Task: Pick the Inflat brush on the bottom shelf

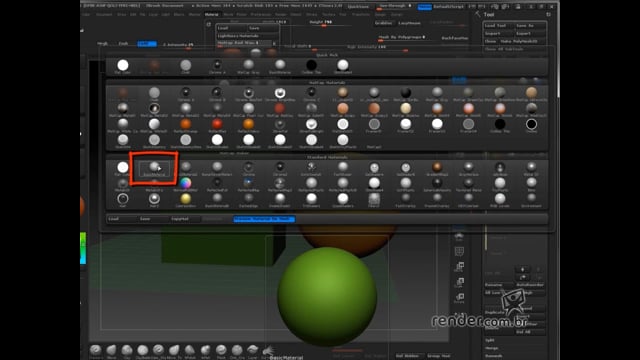Action: pos(206,350)
